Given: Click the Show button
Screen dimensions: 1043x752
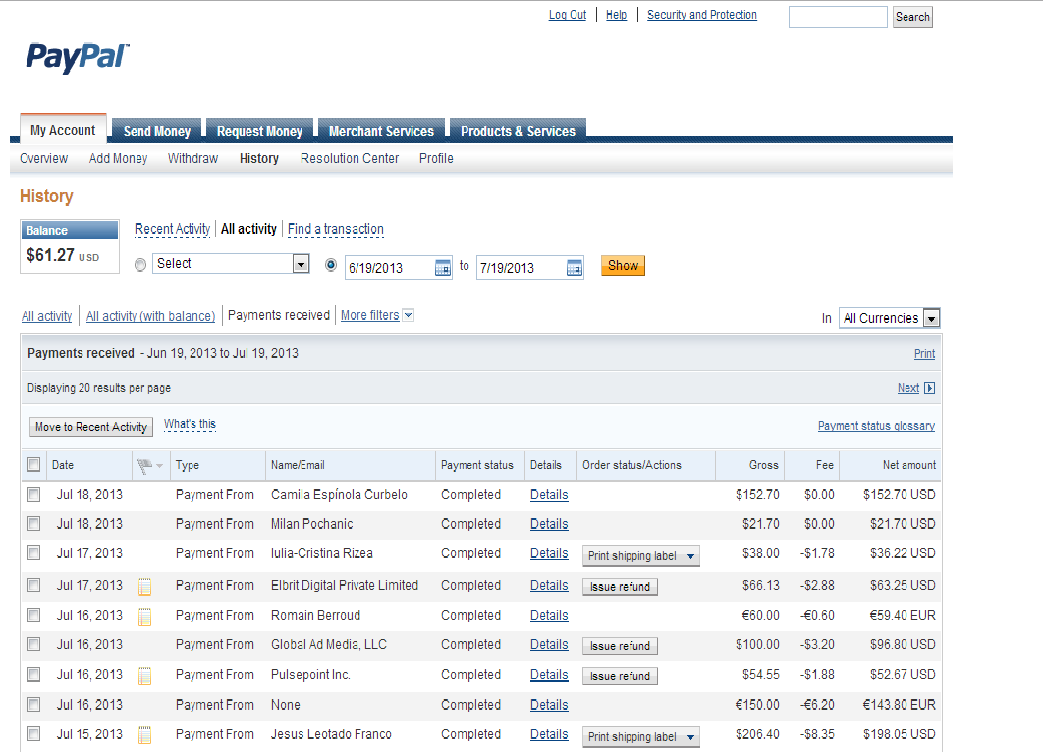Looking at the screenshot, I should pos(623,265).
